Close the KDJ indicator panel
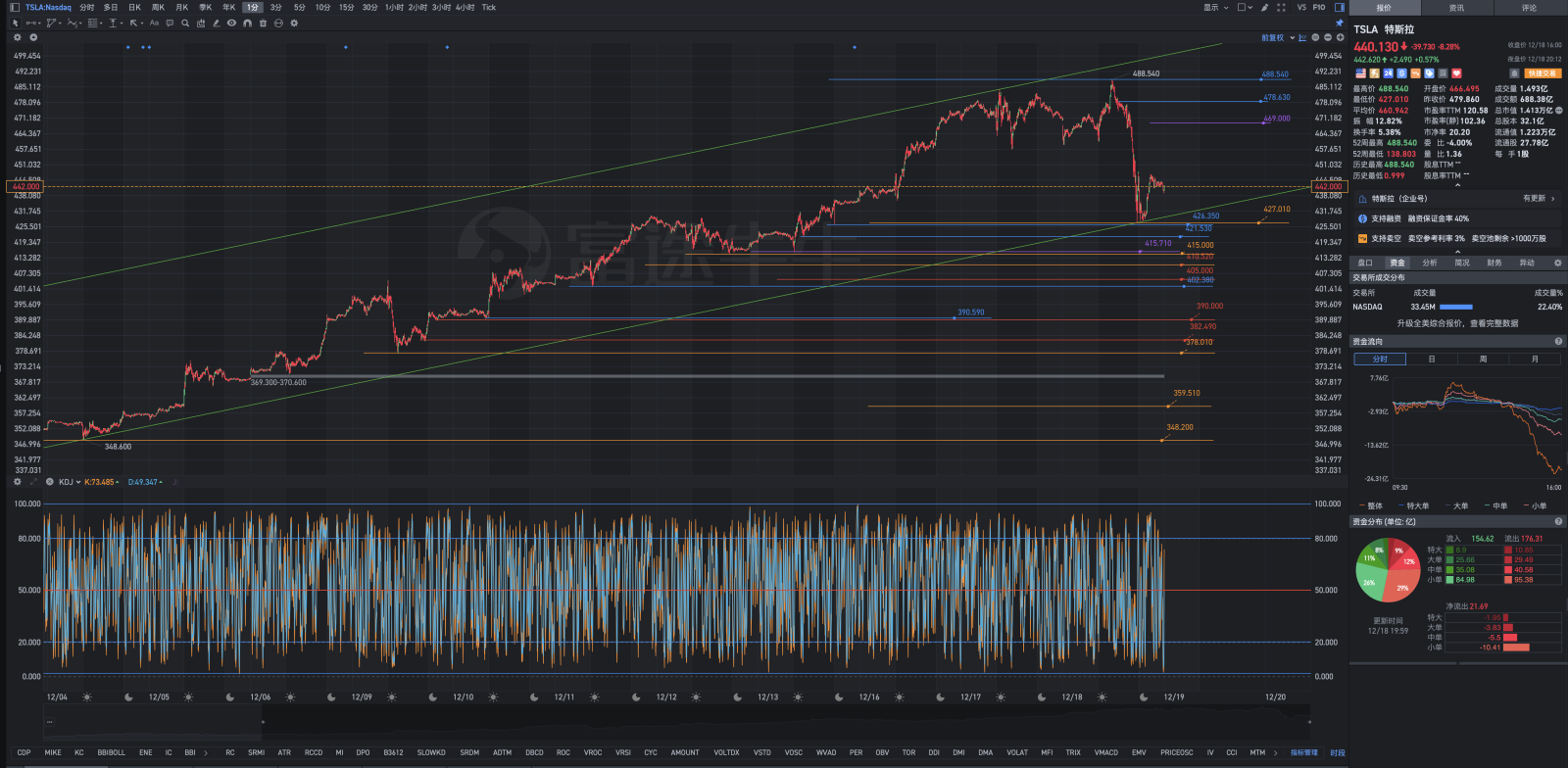 tap(50, 481)
